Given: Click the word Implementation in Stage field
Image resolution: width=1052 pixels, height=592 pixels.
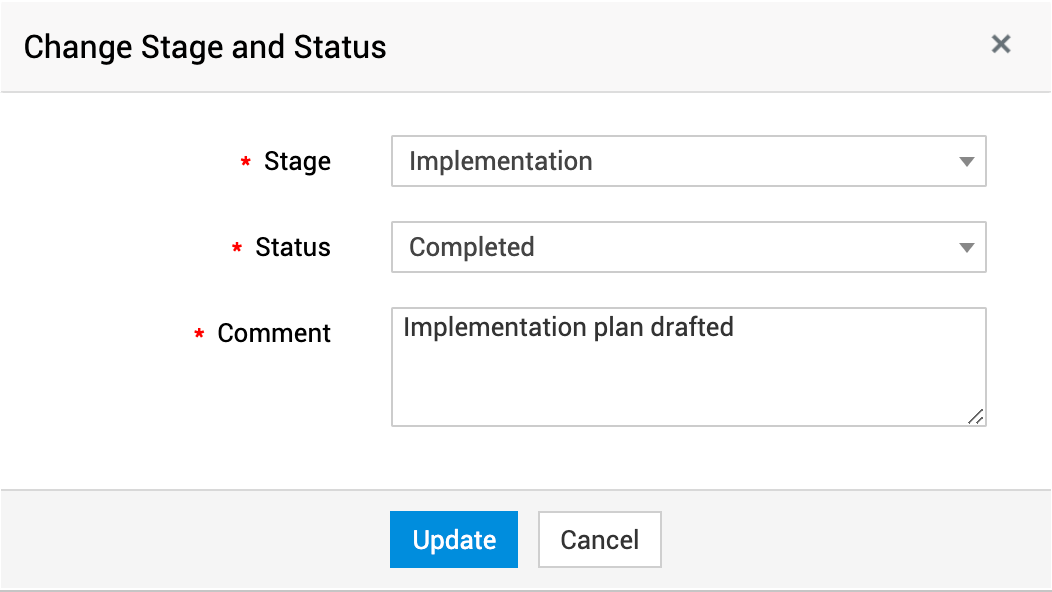Looking at the screenshot, I should point(500,161).
